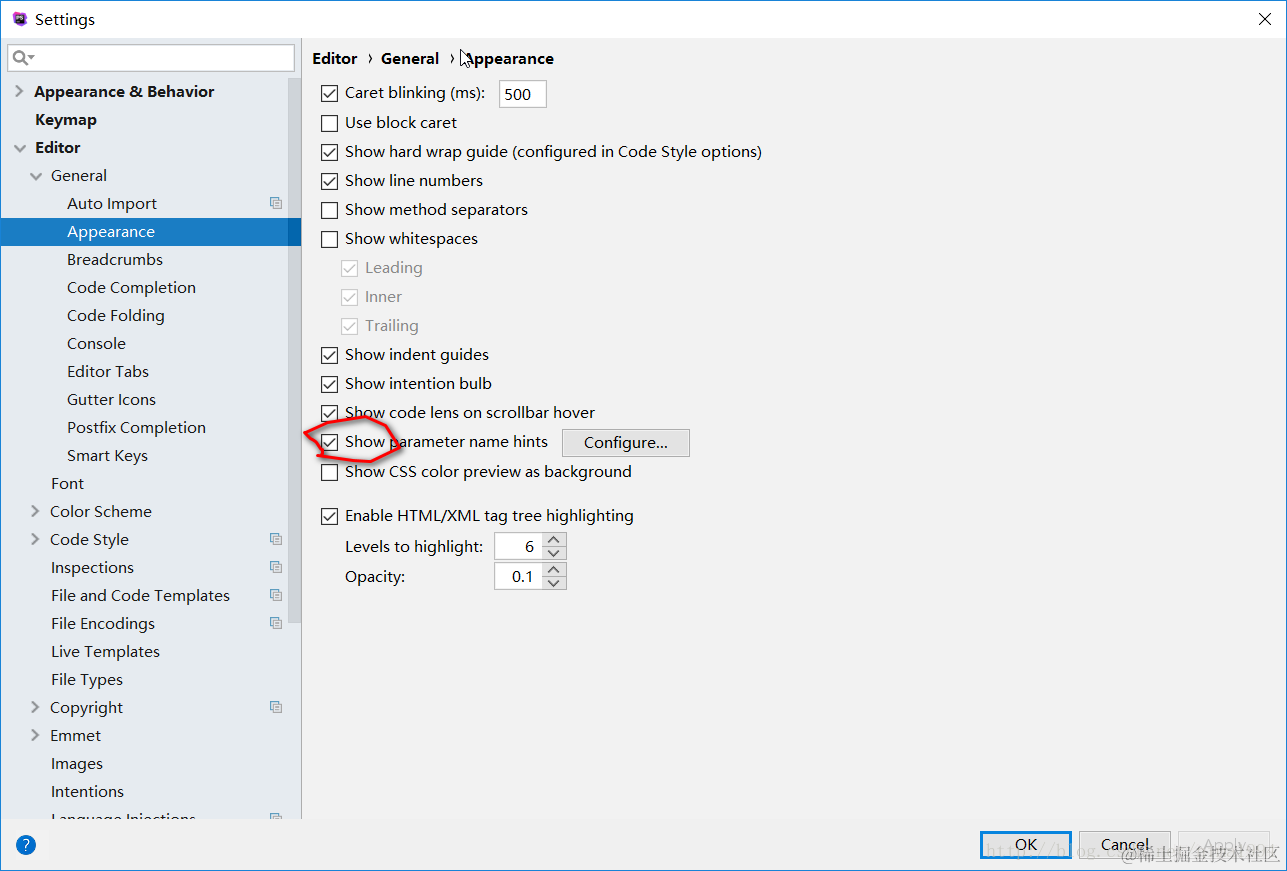Click the OK button

click(1026, 844)
